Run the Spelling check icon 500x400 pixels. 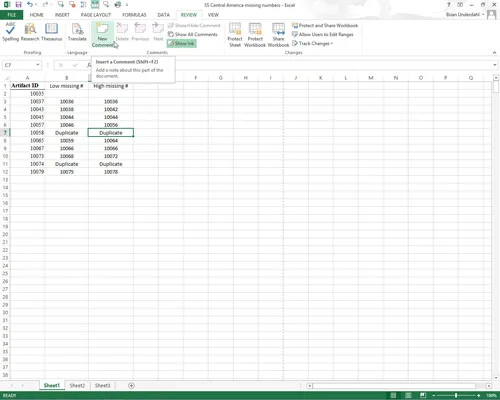pyautogui.click(x=10, y=32)
